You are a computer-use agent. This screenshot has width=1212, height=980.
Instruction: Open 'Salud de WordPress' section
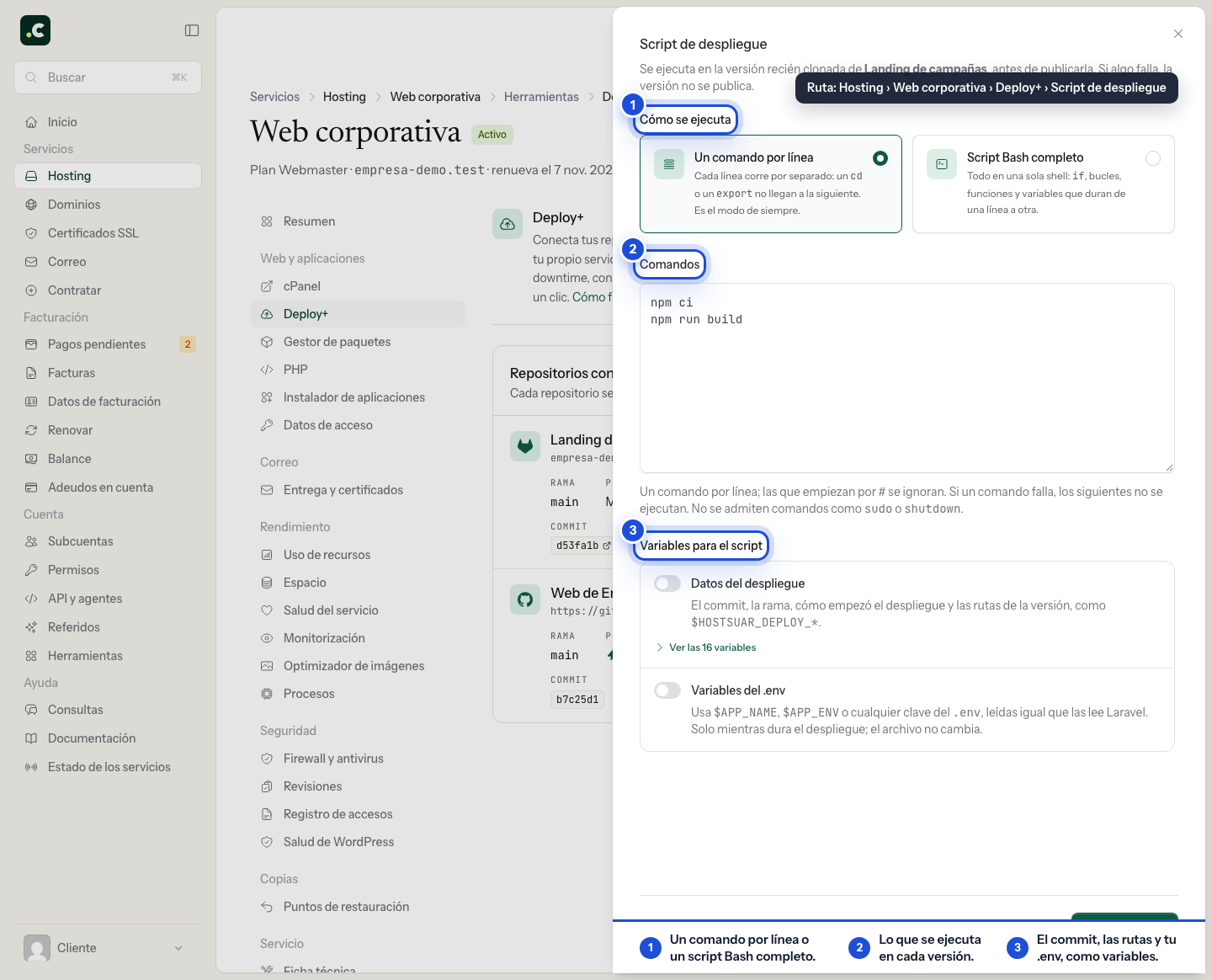coord(358,842)
